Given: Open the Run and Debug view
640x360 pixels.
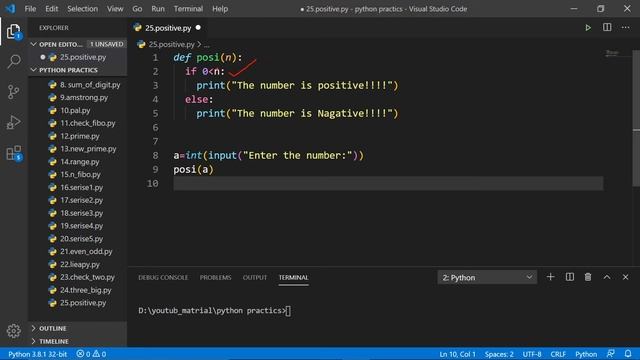Looking at the screenshot, I should tap(13, 122).
